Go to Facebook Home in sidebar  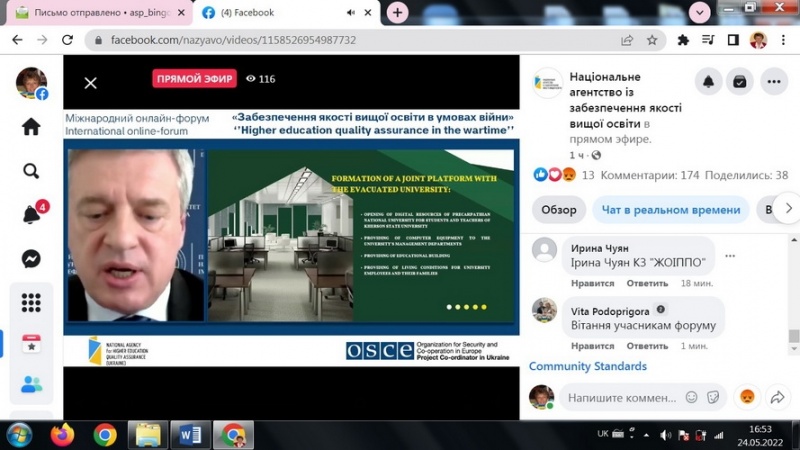click(x=31, y=127)
